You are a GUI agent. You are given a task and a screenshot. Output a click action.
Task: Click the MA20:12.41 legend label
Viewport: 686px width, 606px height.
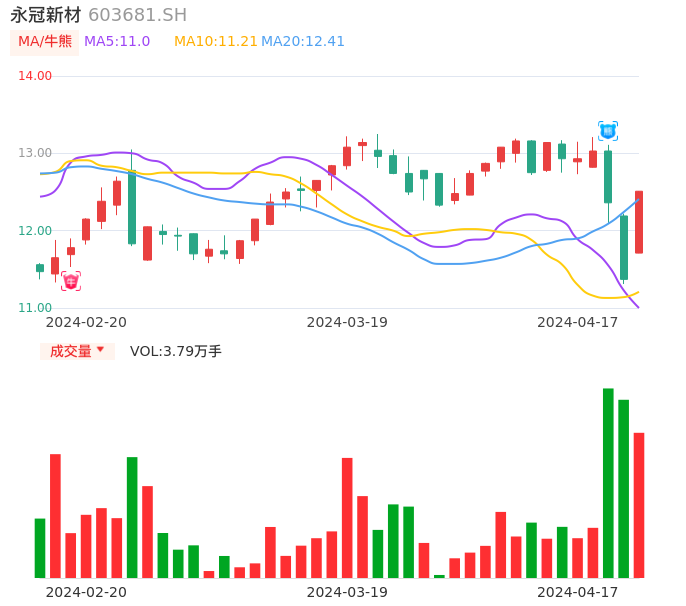click(x=303, y=42)
